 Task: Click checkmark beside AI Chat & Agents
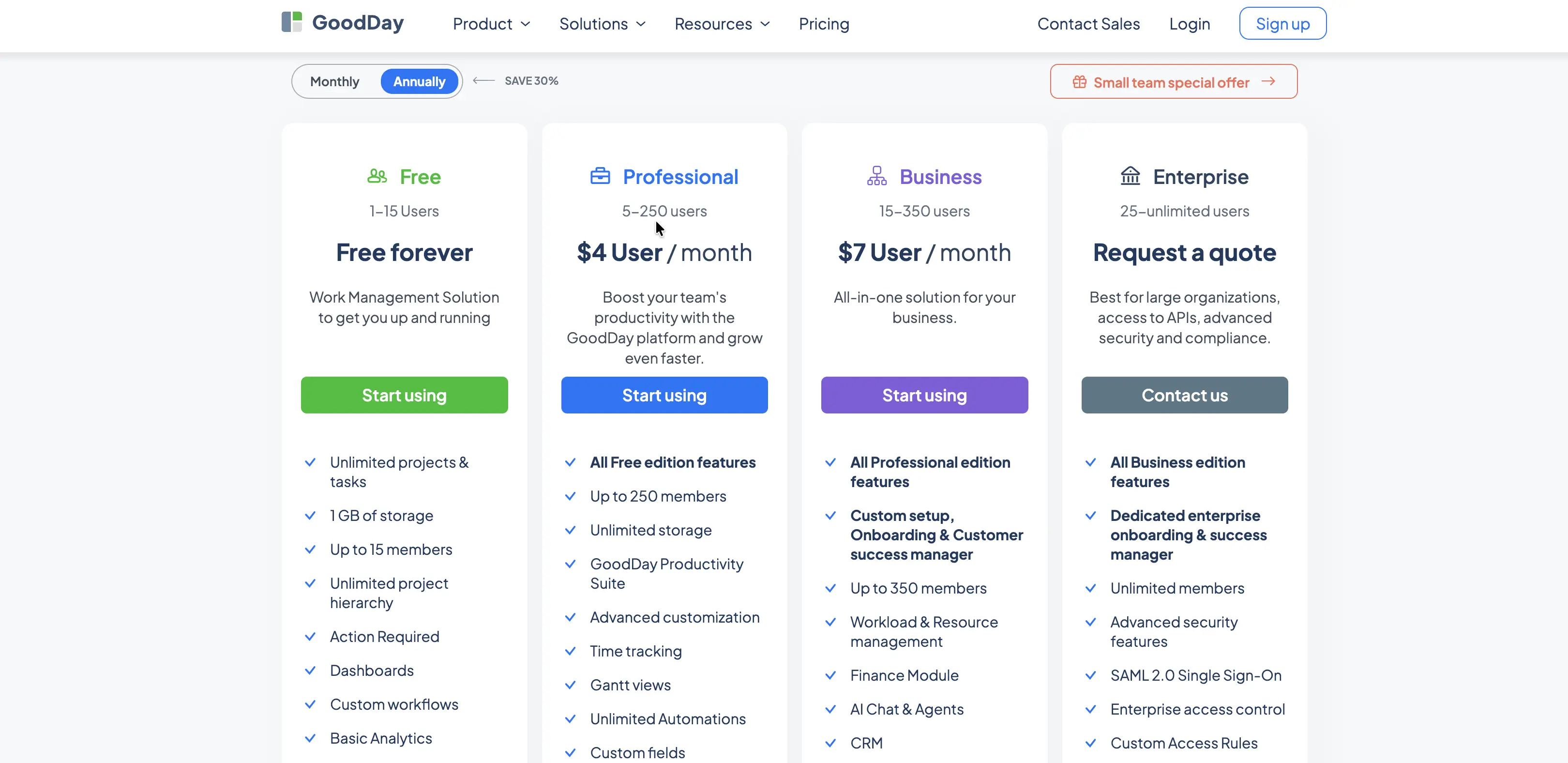(830, 709)
